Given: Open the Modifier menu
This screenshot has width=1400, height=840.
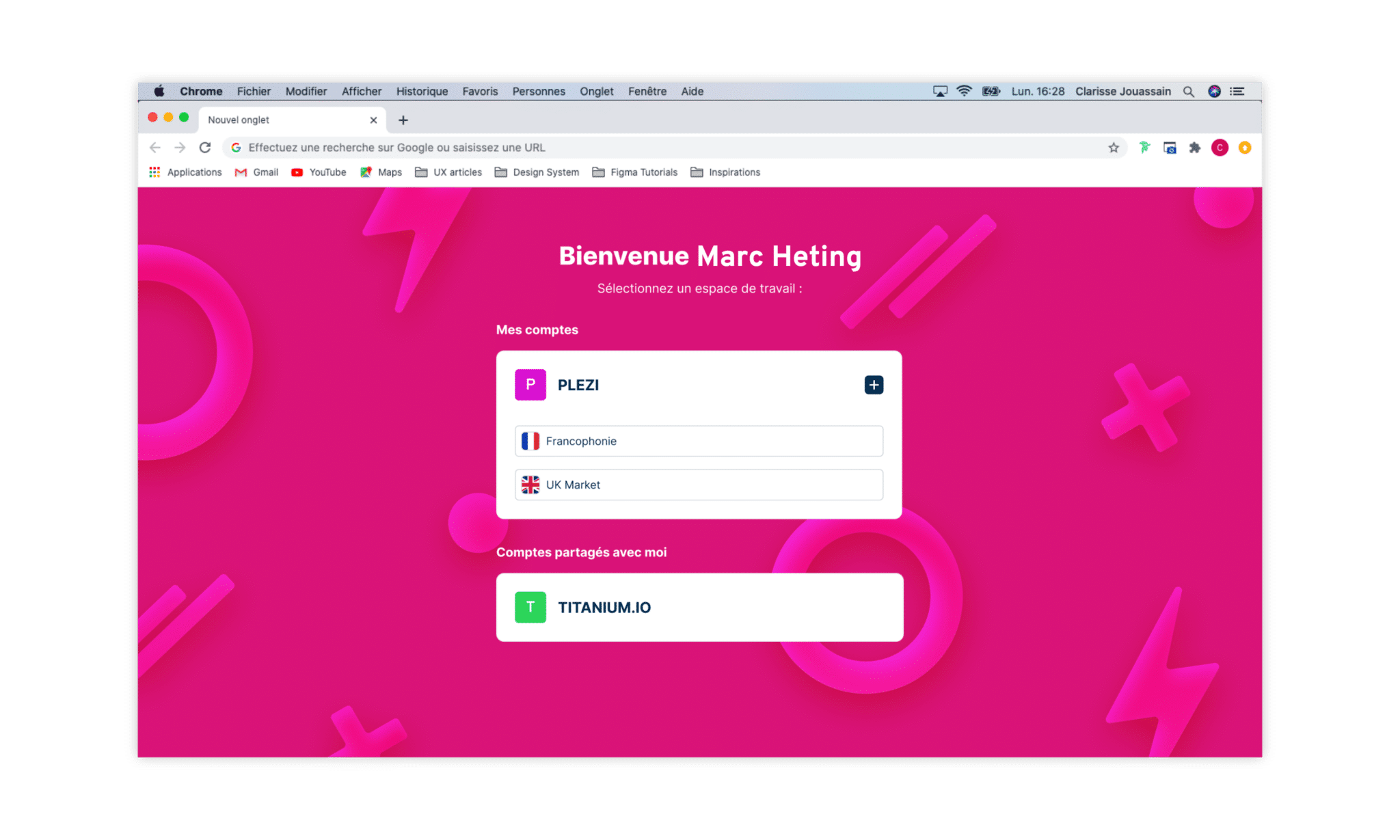Looking at the screenshot, I should [x=306, y=91].
